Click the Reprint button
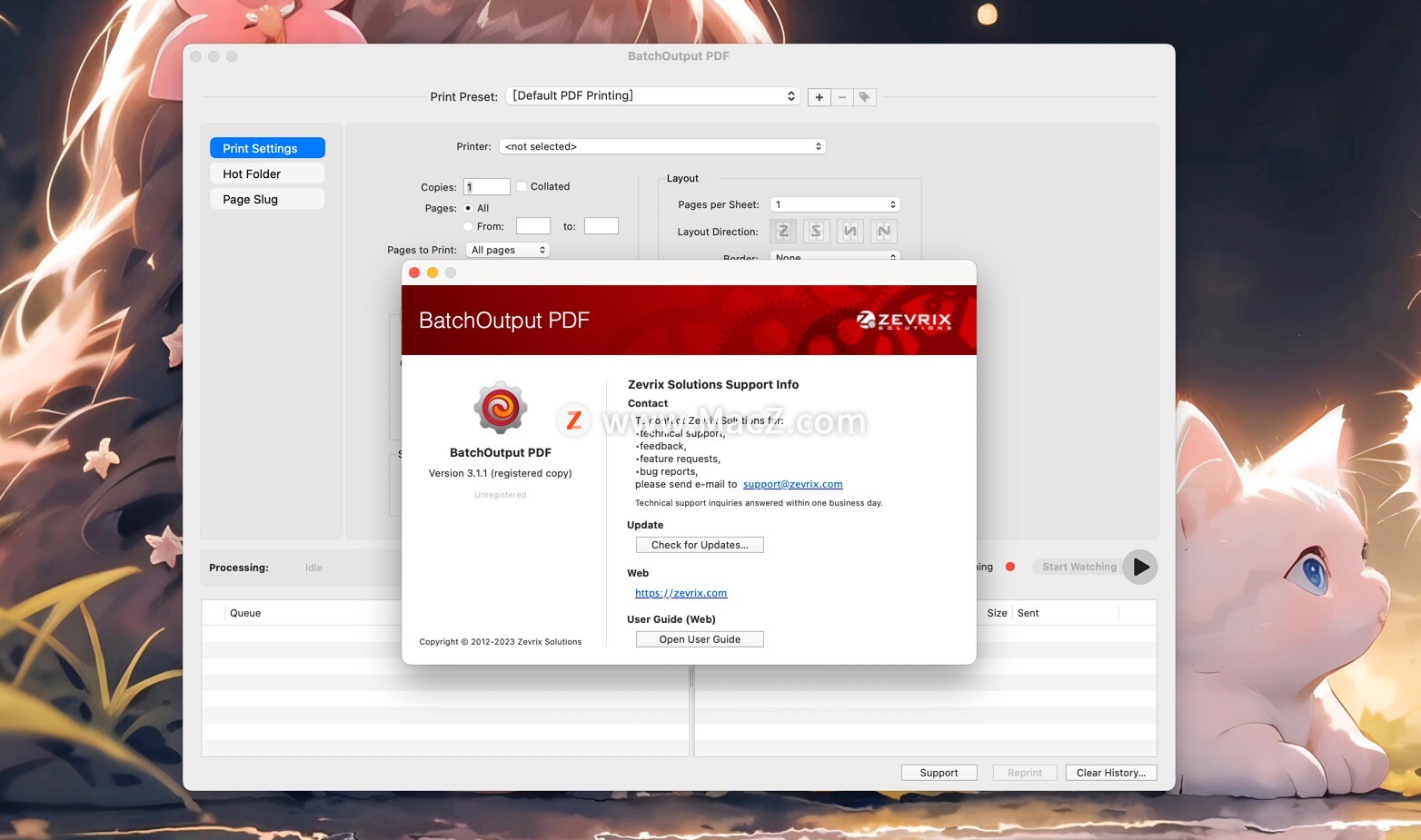This screenshot has height=840, width=1421. tap(1025, 773)
